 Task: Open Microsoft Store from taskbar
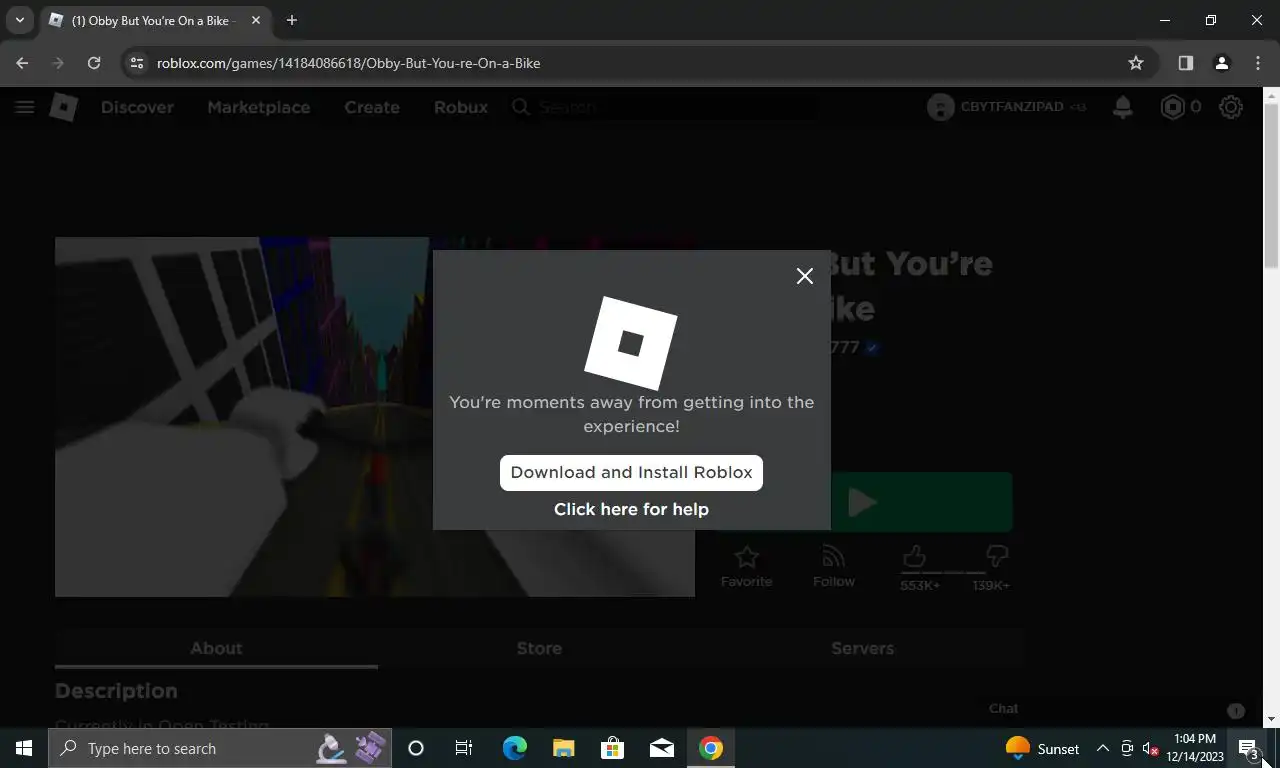pyautogui.click(x=612, y=748)
